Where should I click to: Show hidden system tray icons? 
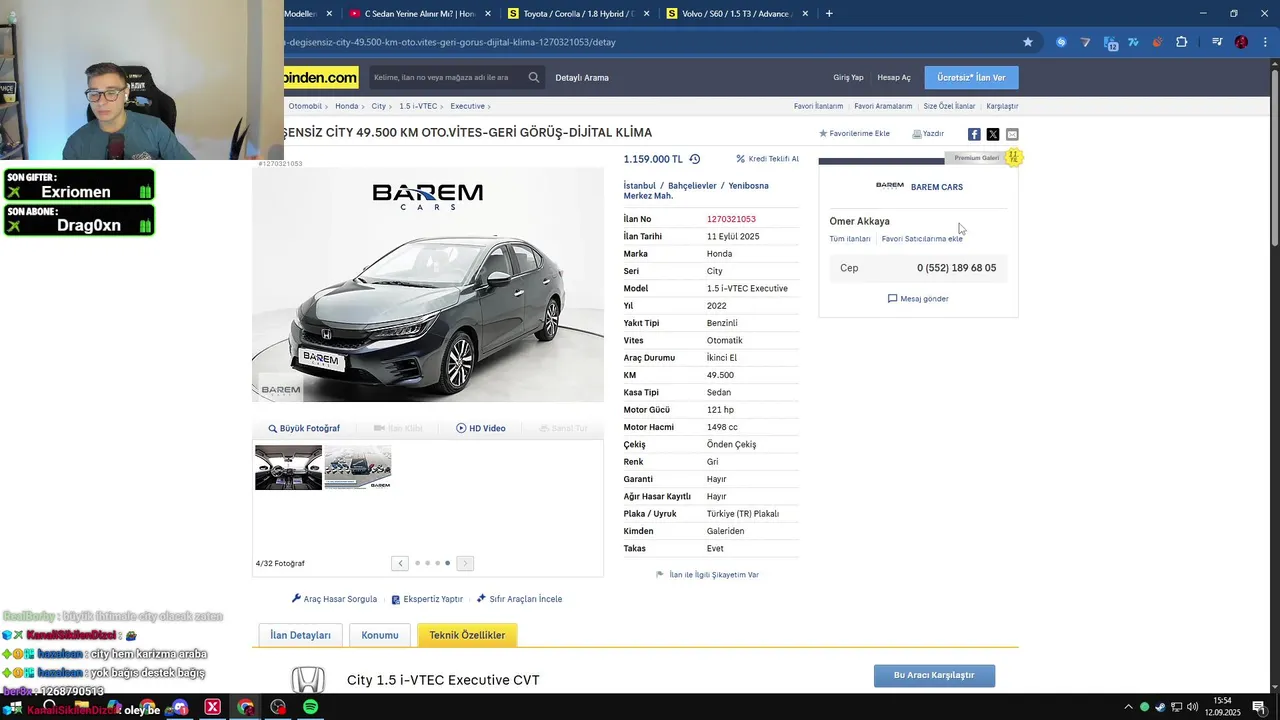tap(1129, 707)
